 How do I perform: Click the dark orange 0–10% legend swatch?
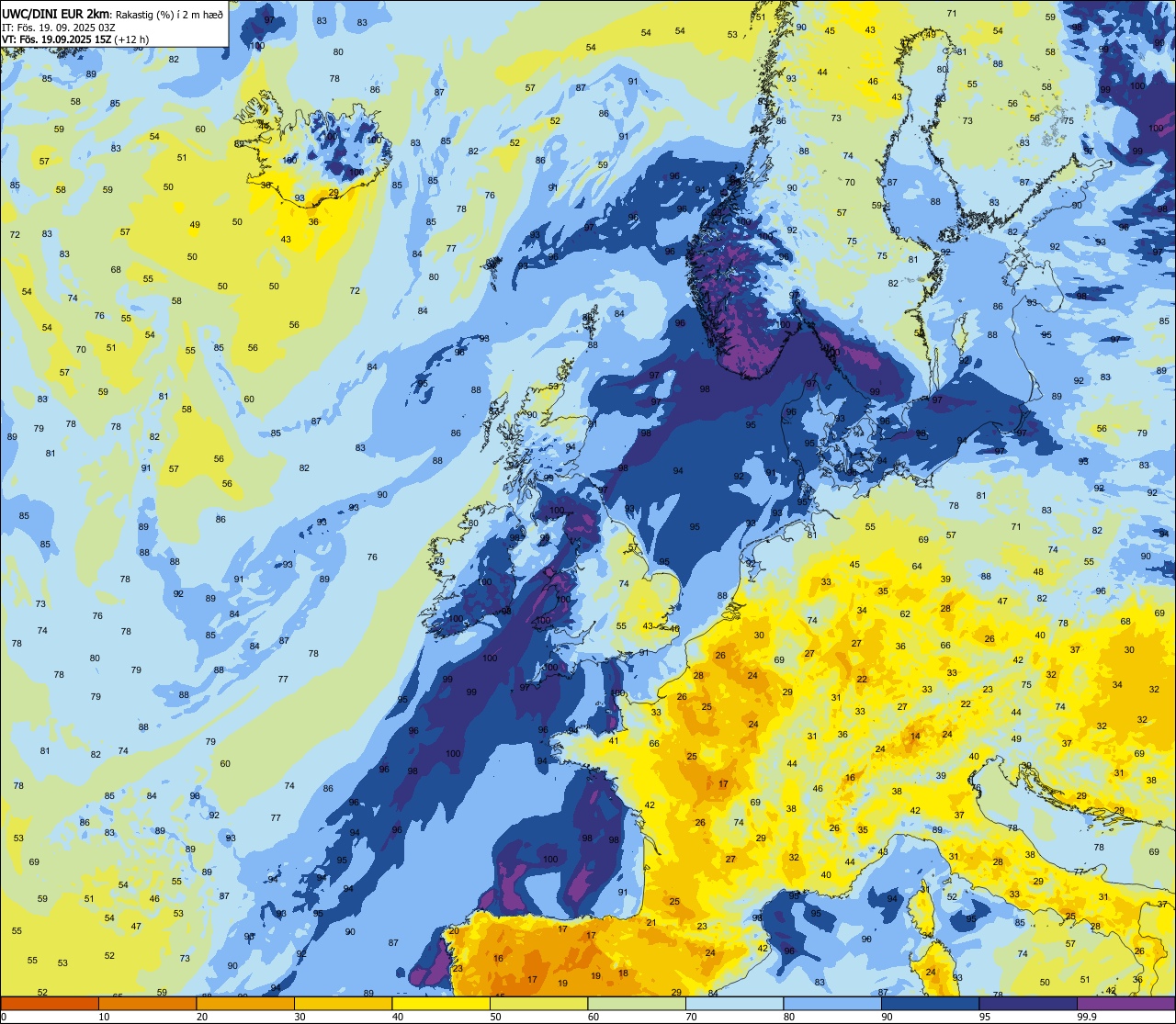click(50, 1004)
